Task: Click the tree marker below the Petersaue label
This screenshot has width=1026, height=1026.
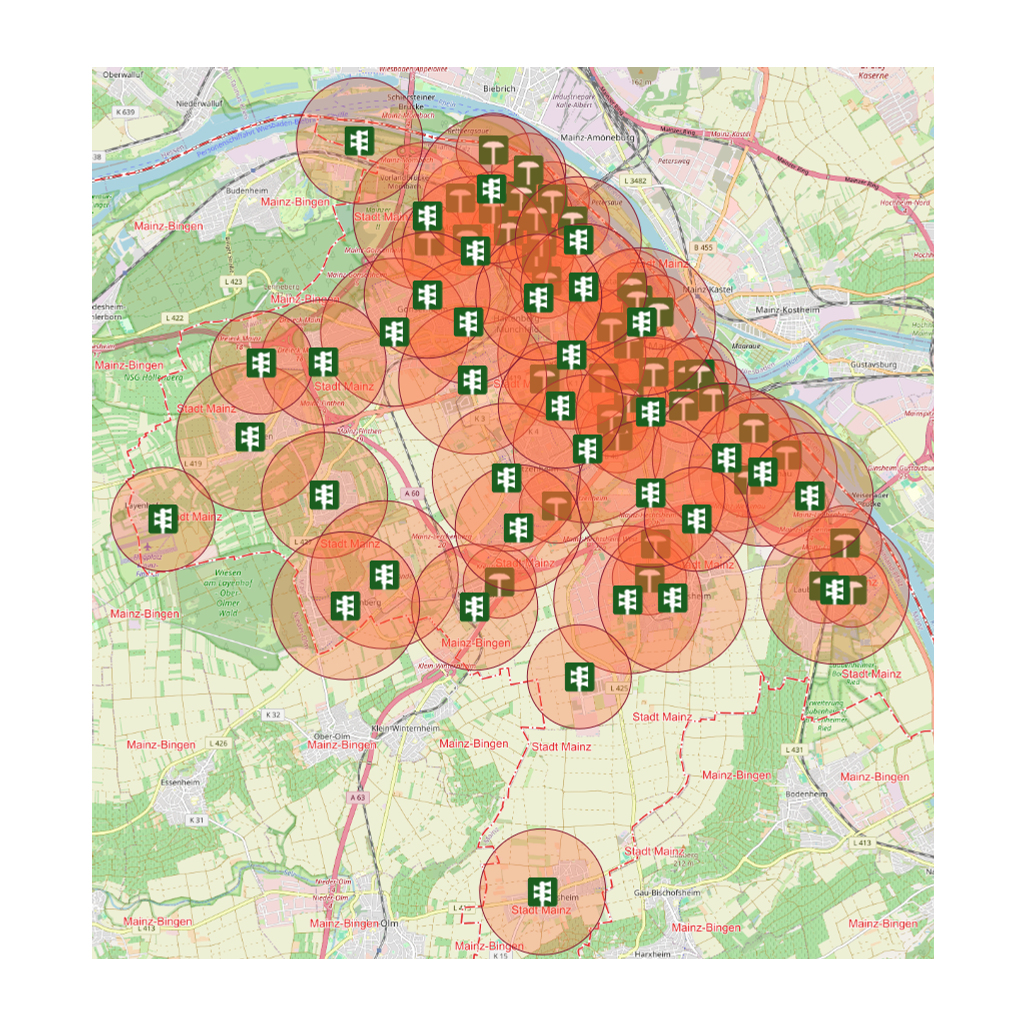Action: (x=578, y=240)
